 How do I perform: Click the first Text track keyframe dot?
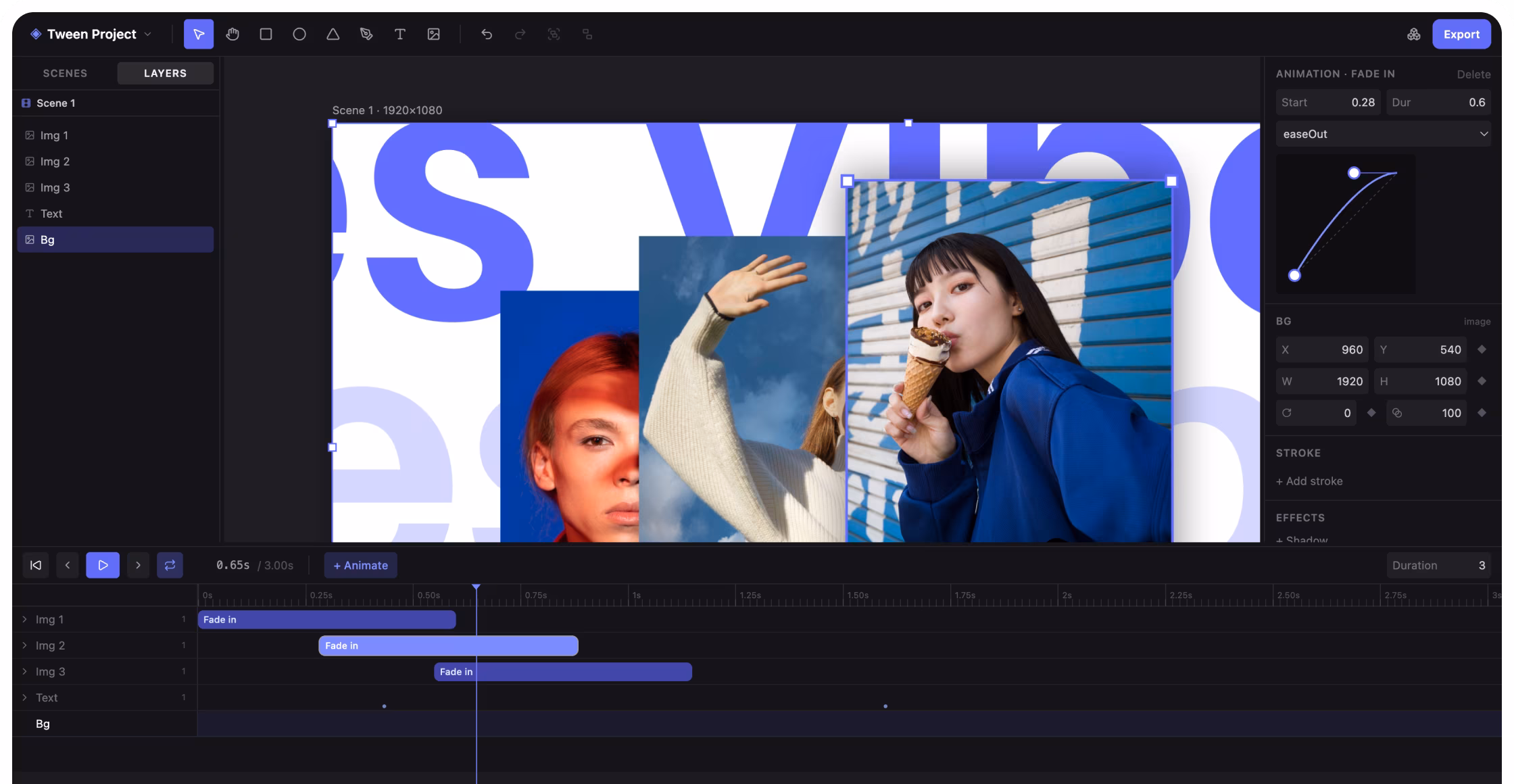(384, 706)
